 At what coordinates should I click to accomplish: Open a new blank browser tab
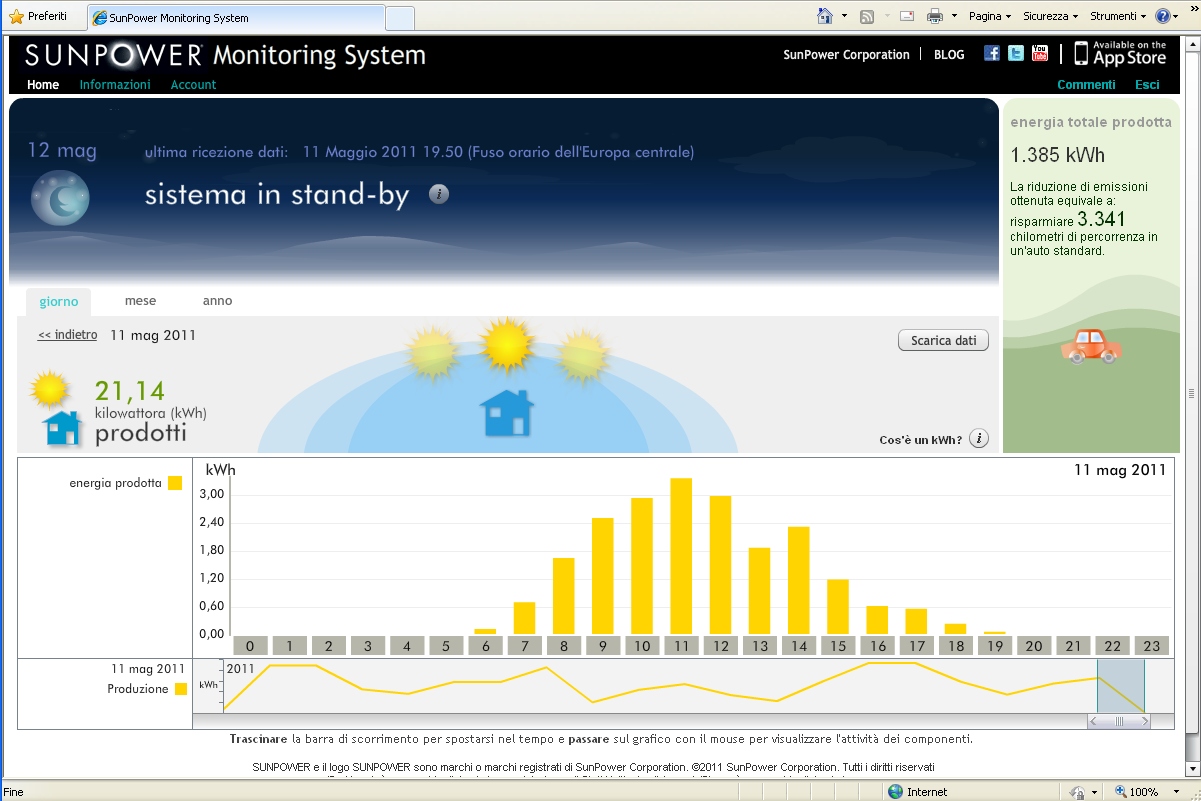pyautogui.click(x=400, y=18)
